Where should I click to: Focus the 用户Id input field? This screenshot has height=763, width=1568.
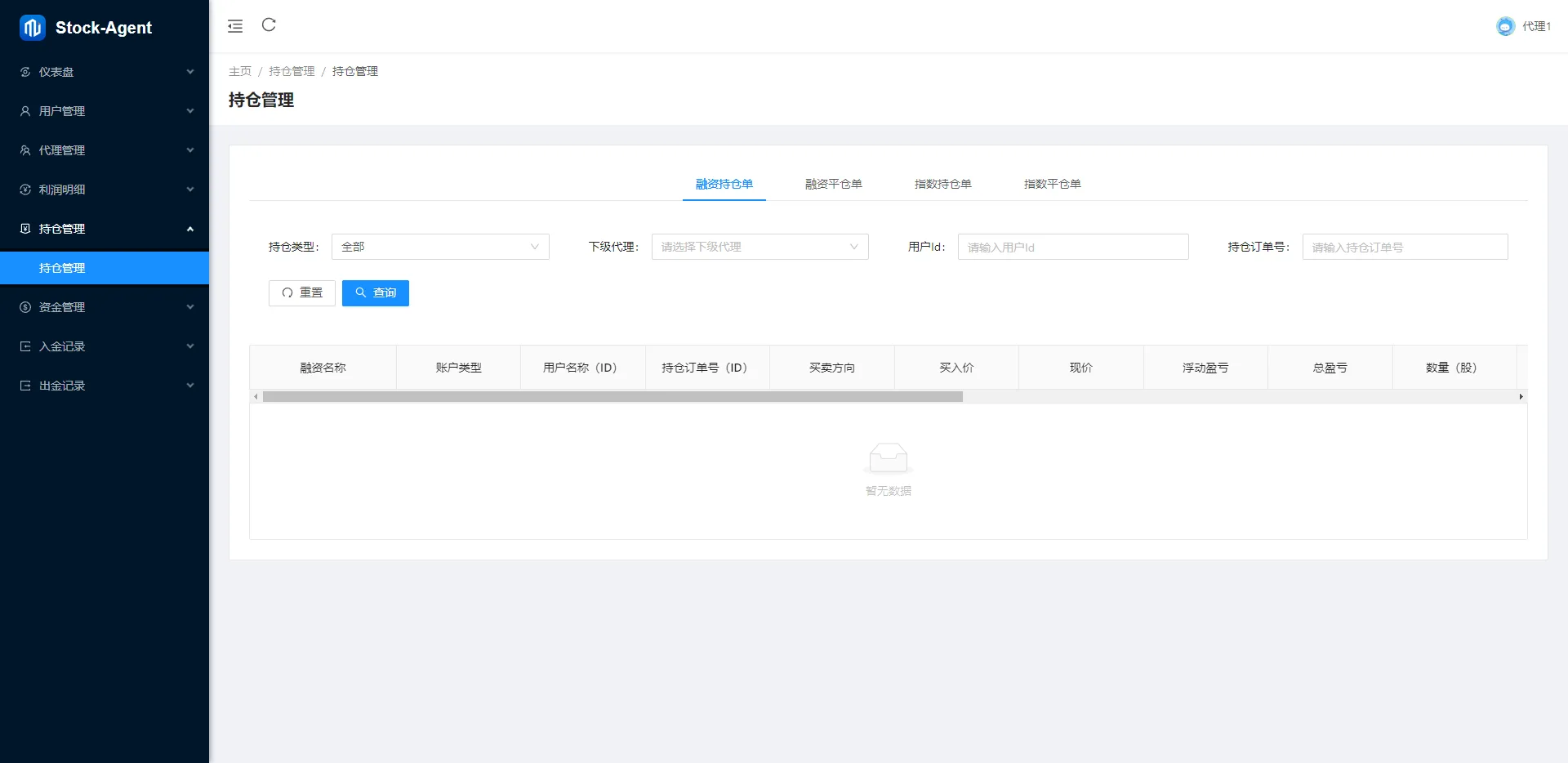[1072, 247]
